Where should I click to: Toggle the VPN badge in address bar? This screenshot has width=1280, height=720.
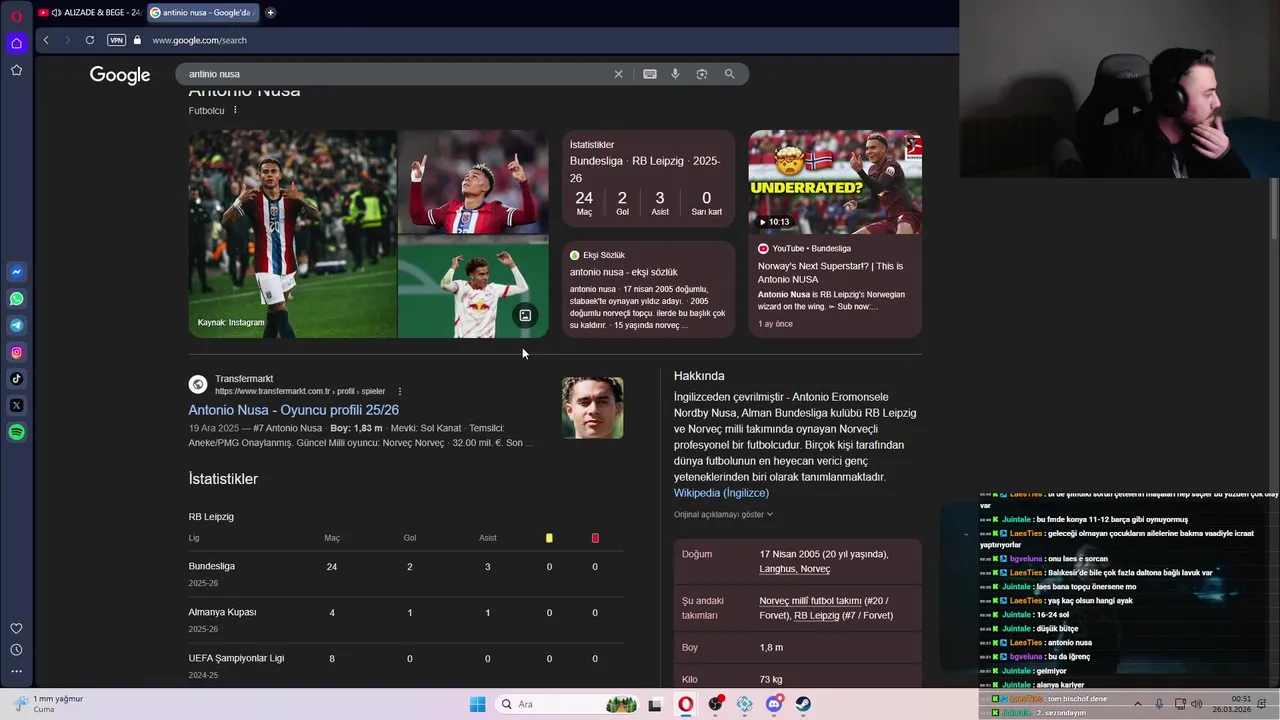116,40
